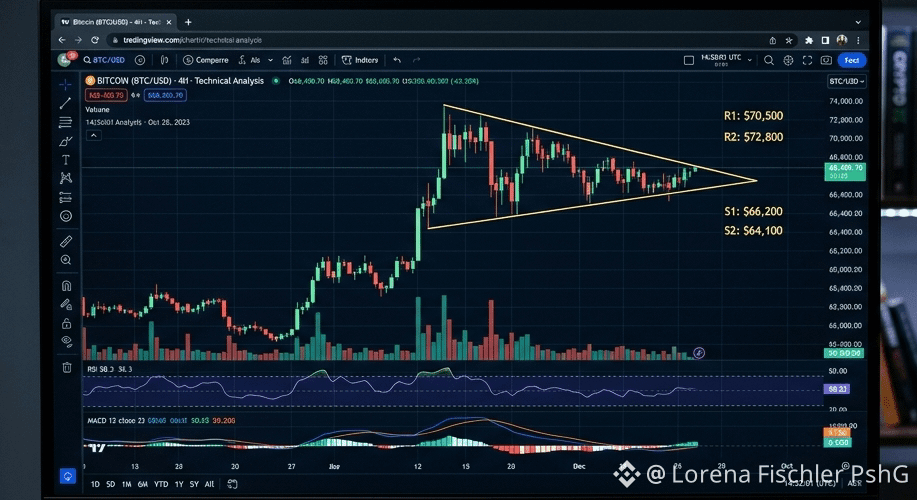Select the All time range

coord(209,484)
